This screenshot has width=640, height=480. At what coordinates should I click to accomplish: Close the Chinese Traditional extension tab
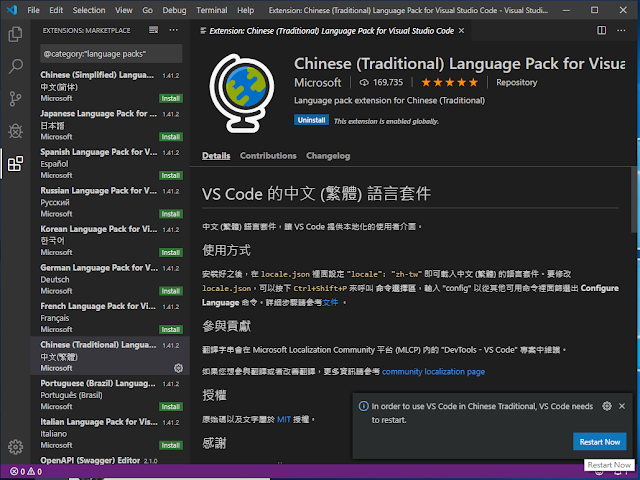461,31
